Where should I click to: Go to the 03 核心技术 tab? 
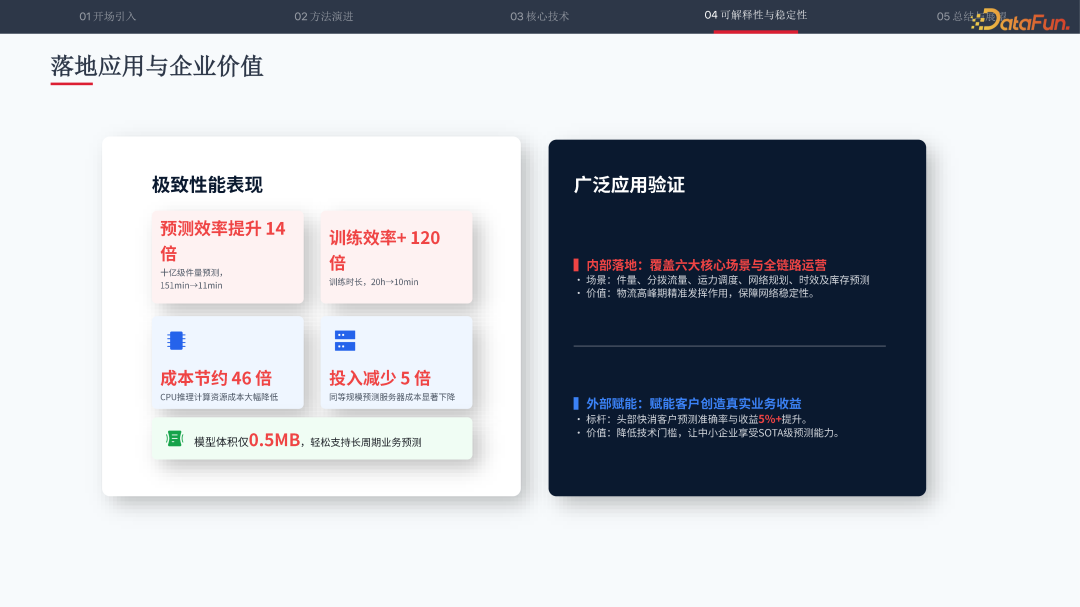pyautogui.click(x=539, y=17)
